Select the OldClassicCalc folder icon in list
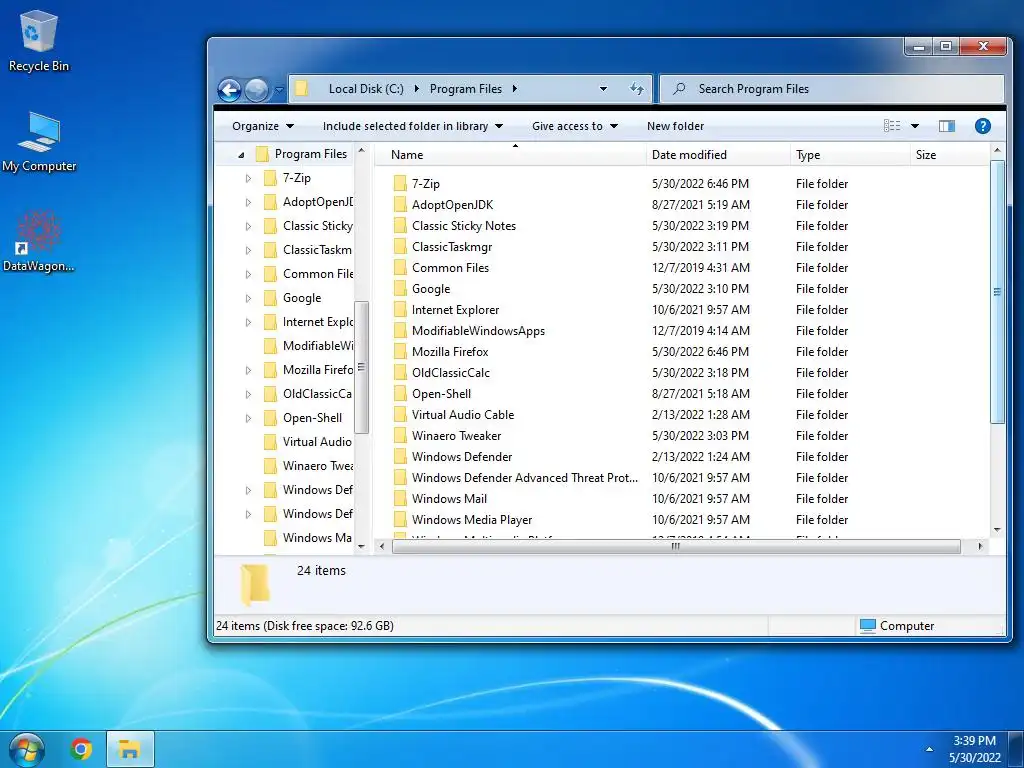 [x=400, y=373]
